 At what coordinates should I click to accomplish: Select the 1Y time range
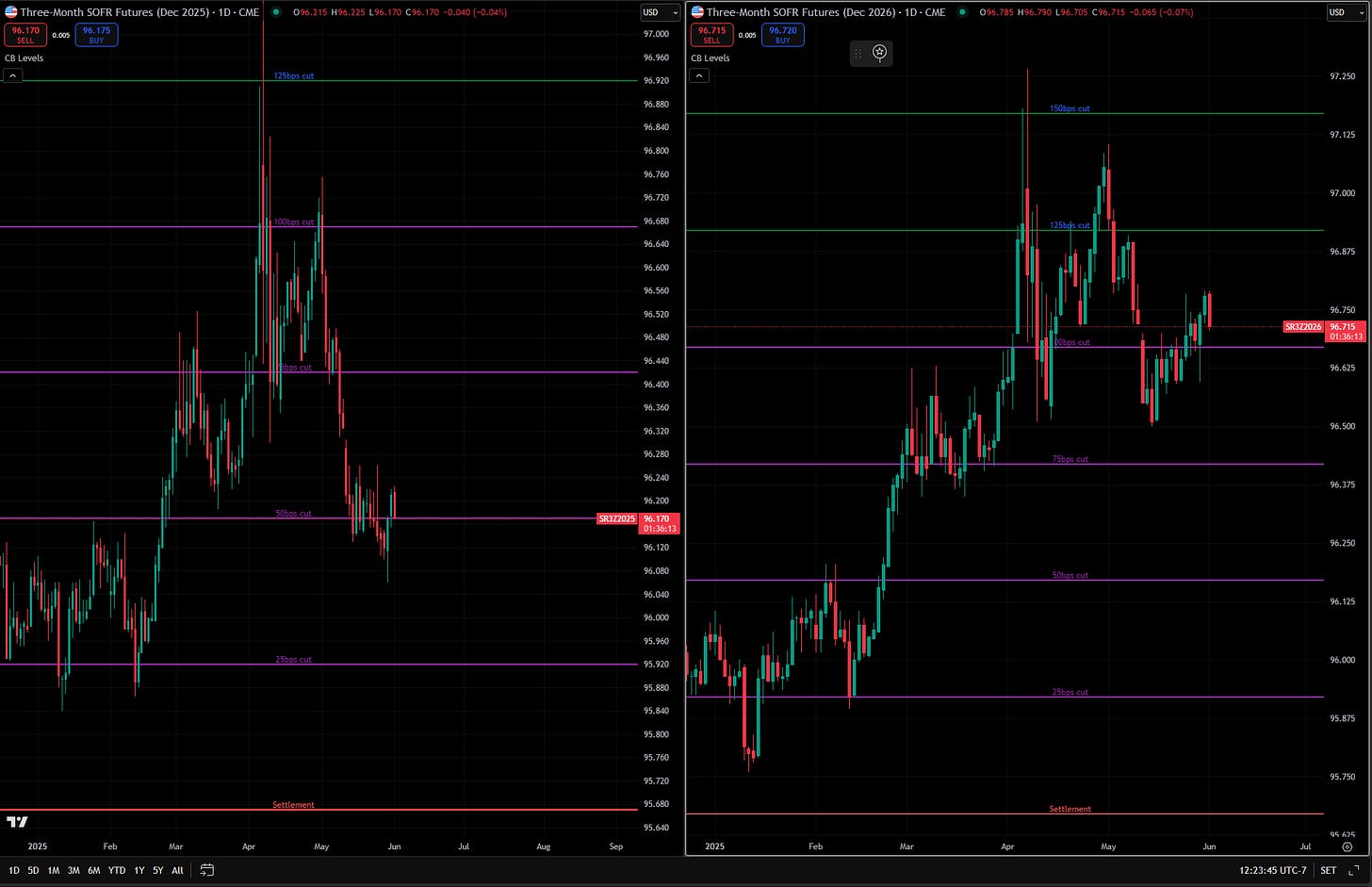[139, 870]
